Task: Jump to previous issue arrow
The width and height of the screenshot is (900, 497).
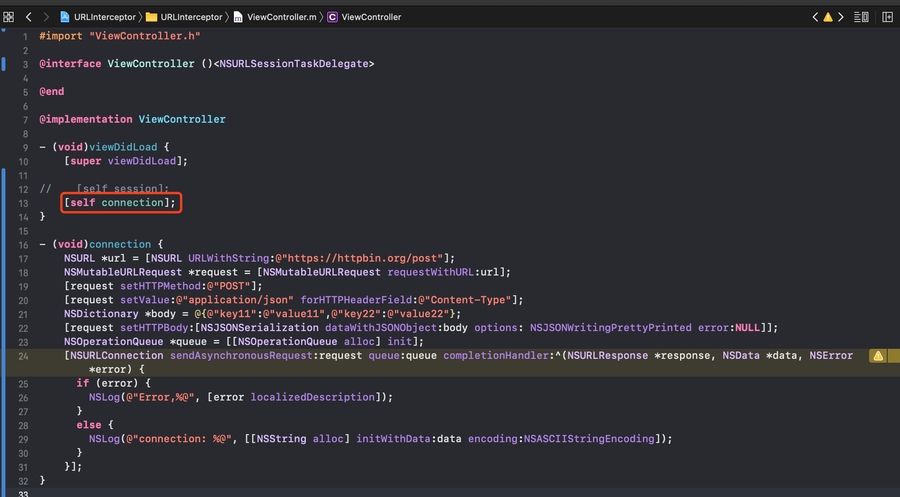Action: point(815,17)
